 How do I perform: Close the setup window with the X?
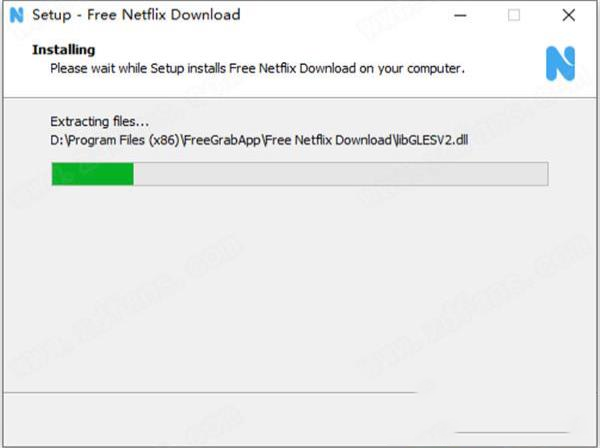point(569,15)
